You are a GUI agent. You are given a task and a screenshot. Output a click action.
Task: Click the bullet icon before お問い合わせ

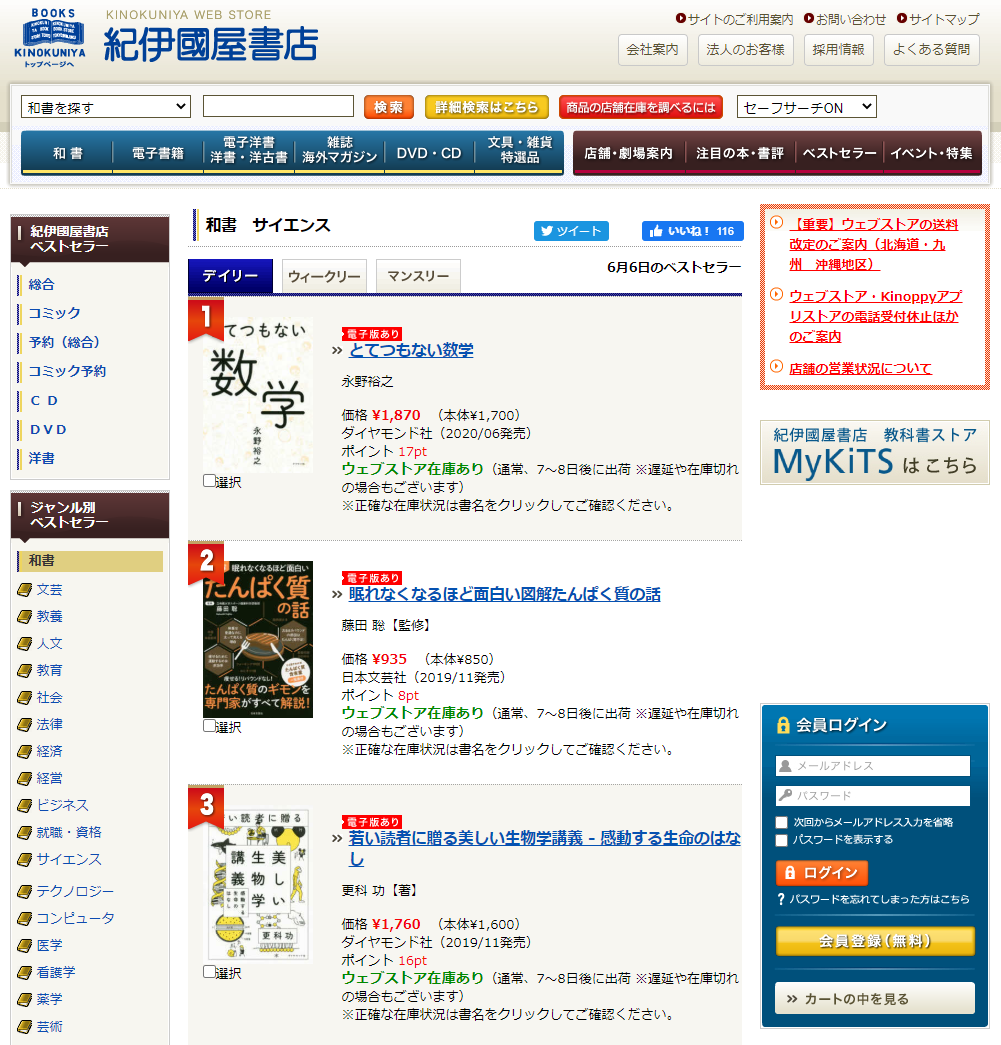click(x=809, y=19)
